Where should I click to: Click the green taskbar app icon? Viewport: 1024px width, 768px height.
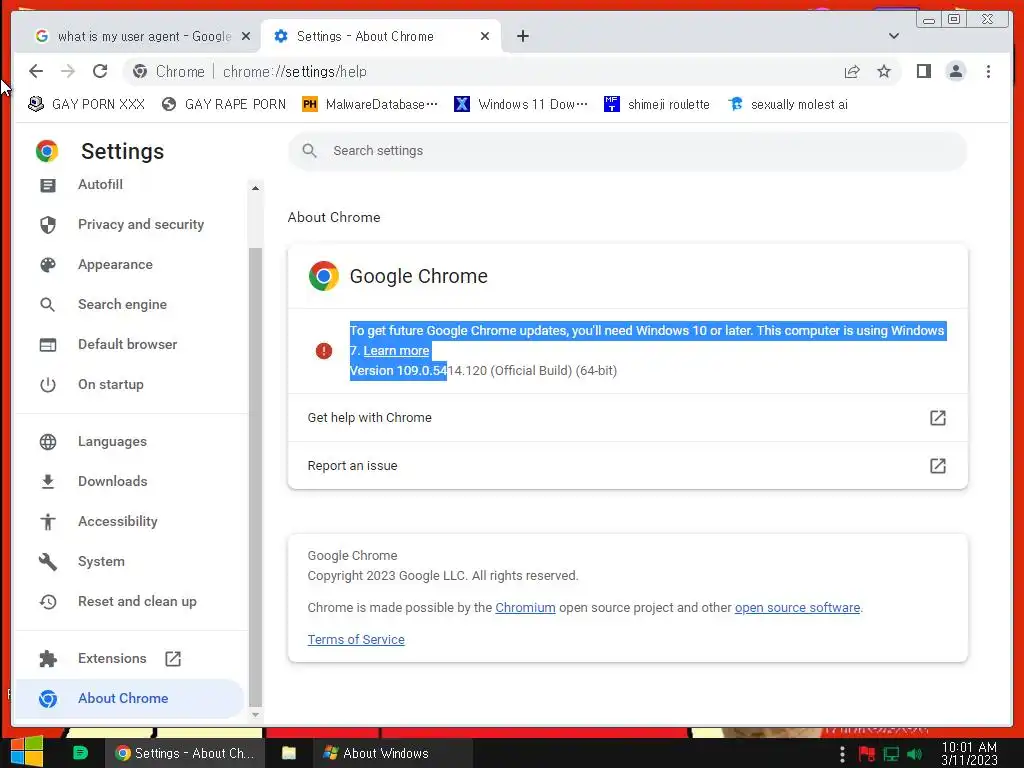(x=80, y=753)
